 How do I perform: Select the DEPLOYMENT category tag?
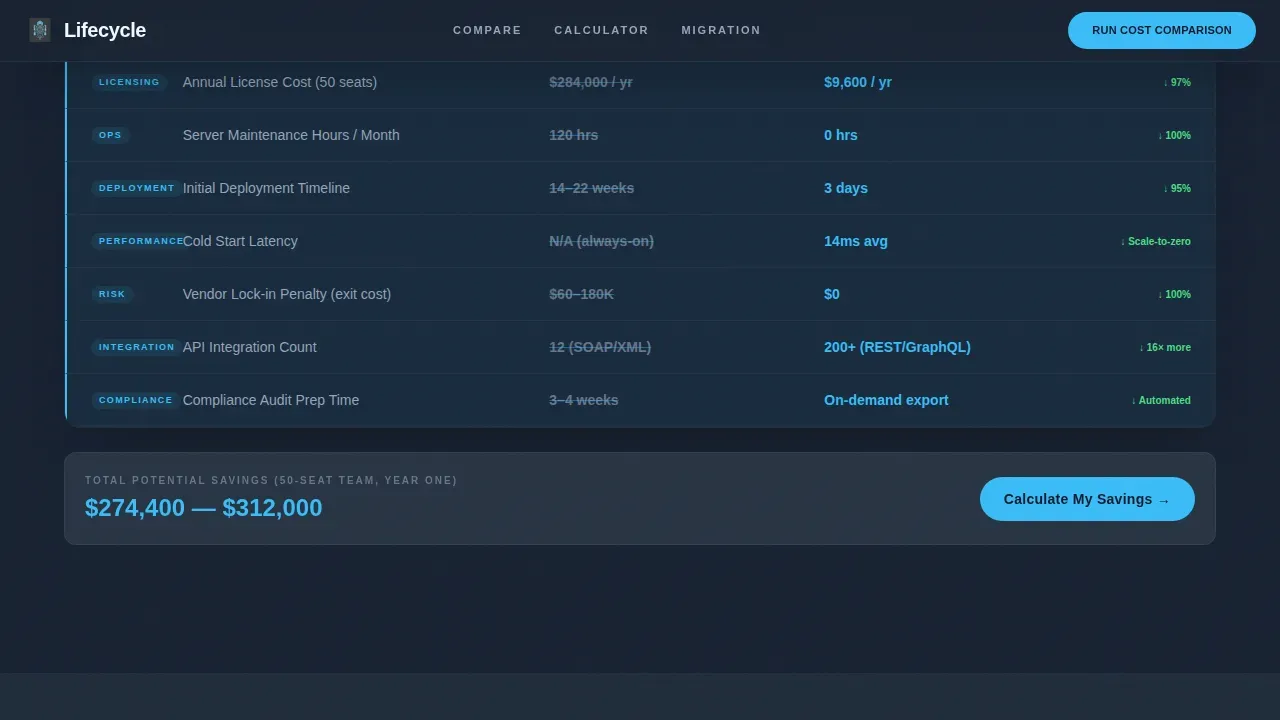(136, 188)
